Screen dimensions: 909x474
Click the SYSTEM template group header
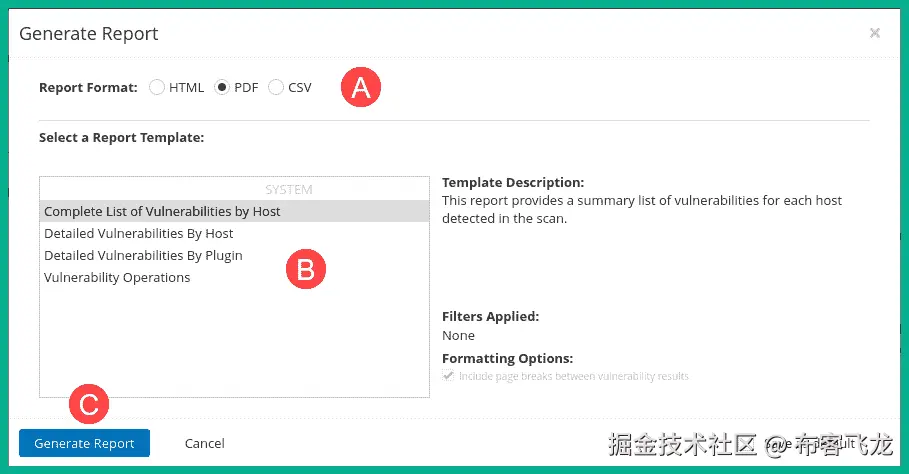(x=288, y=189)
